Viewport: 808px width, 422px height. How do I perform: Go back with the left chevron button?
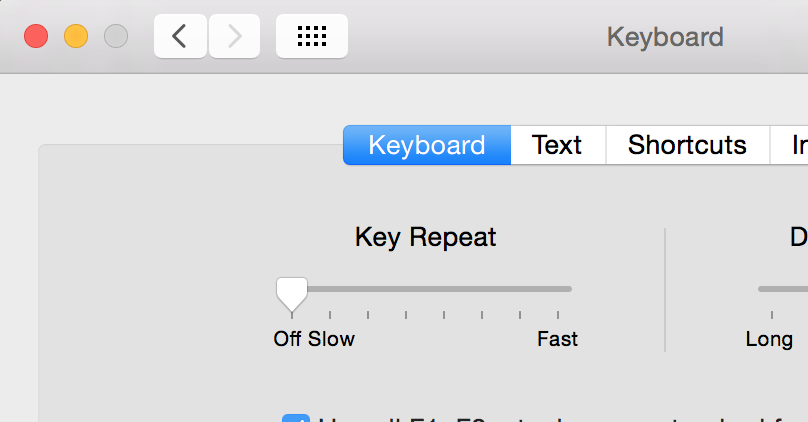coord(180,36)
